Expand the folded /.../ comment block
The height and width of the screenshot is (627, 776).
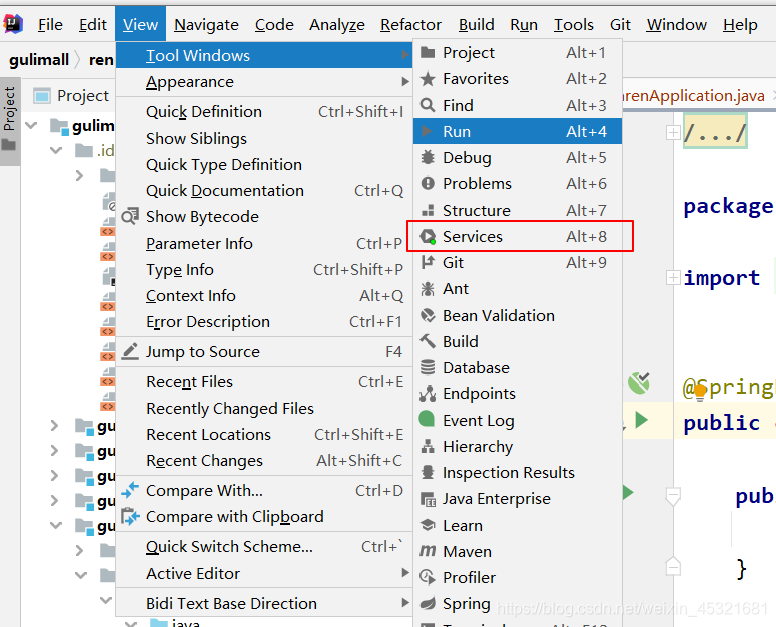(673, 132)
